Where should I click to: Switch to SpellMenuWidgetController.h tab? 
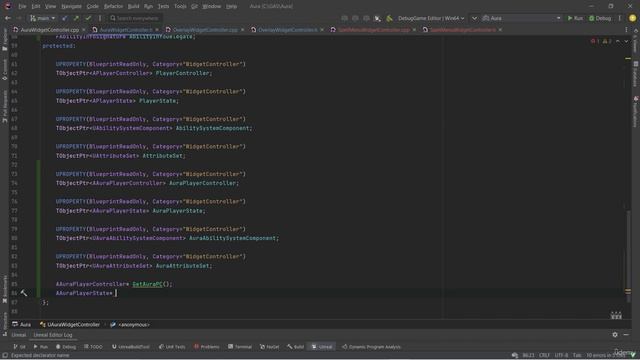(x=459, y=30)
